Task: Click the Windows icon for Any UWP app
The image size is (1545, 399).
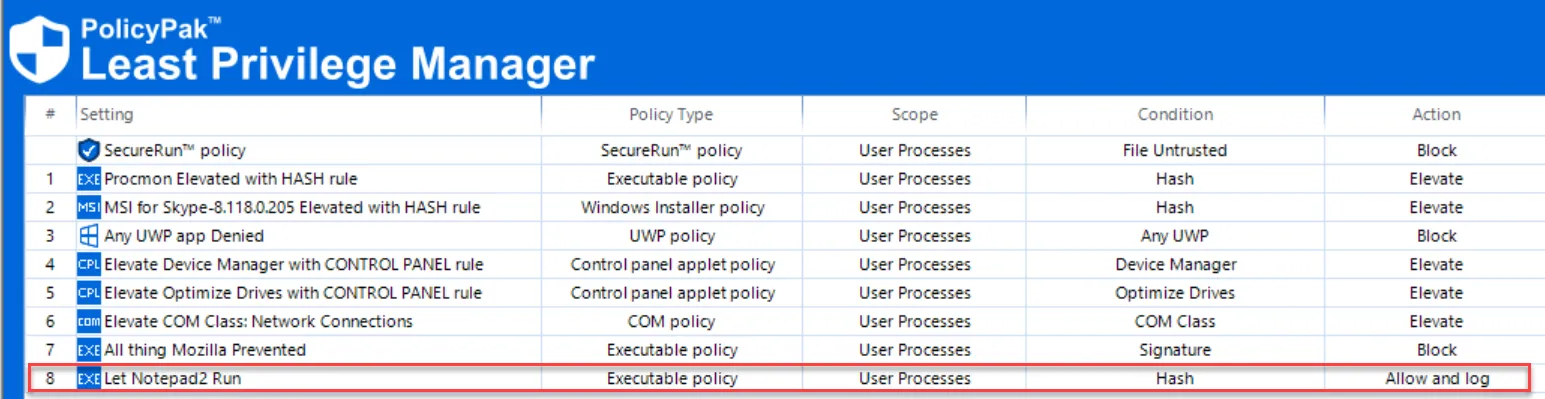Action: pyautogui.click(x=89, y=236)
